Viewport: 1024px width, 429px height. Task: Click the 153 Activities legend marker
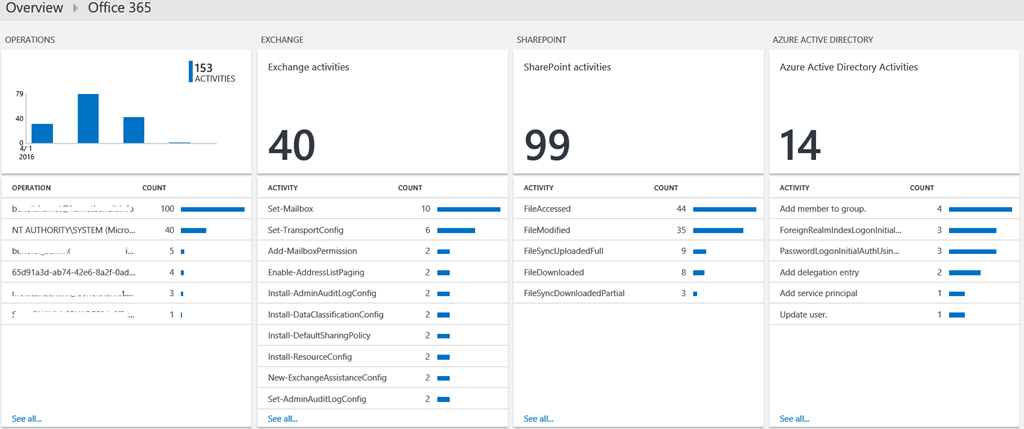pyautogui.click(x=190, y=71)
